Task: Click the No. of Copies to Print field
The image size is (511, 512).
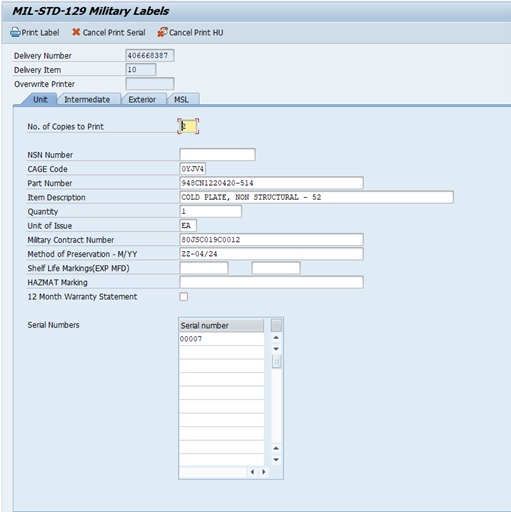Action: (x=188, y=126)
